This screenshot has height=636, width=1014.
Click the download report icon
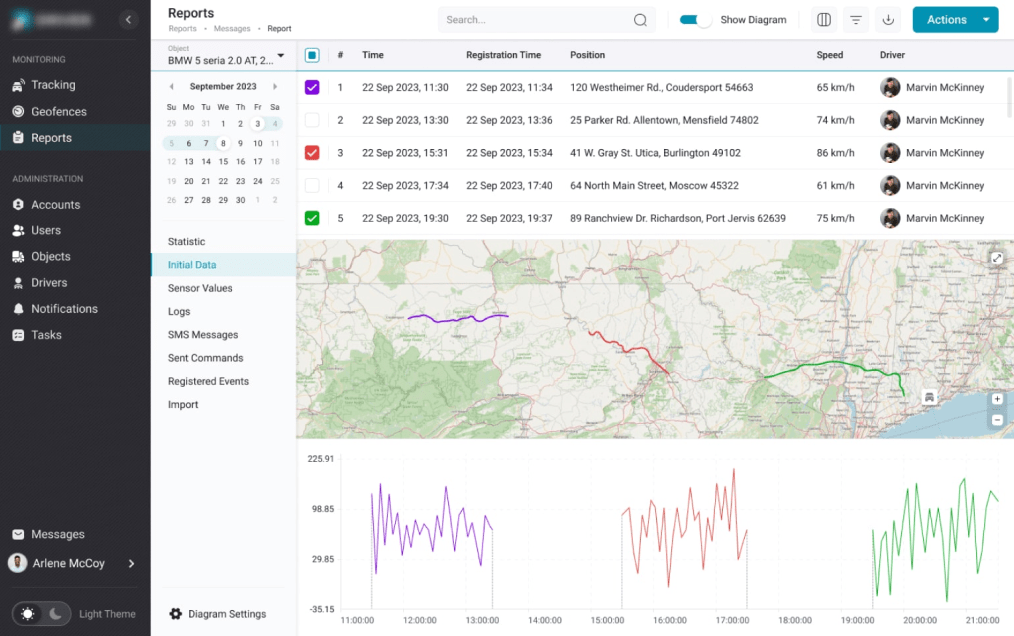click(x=888, y=20)
